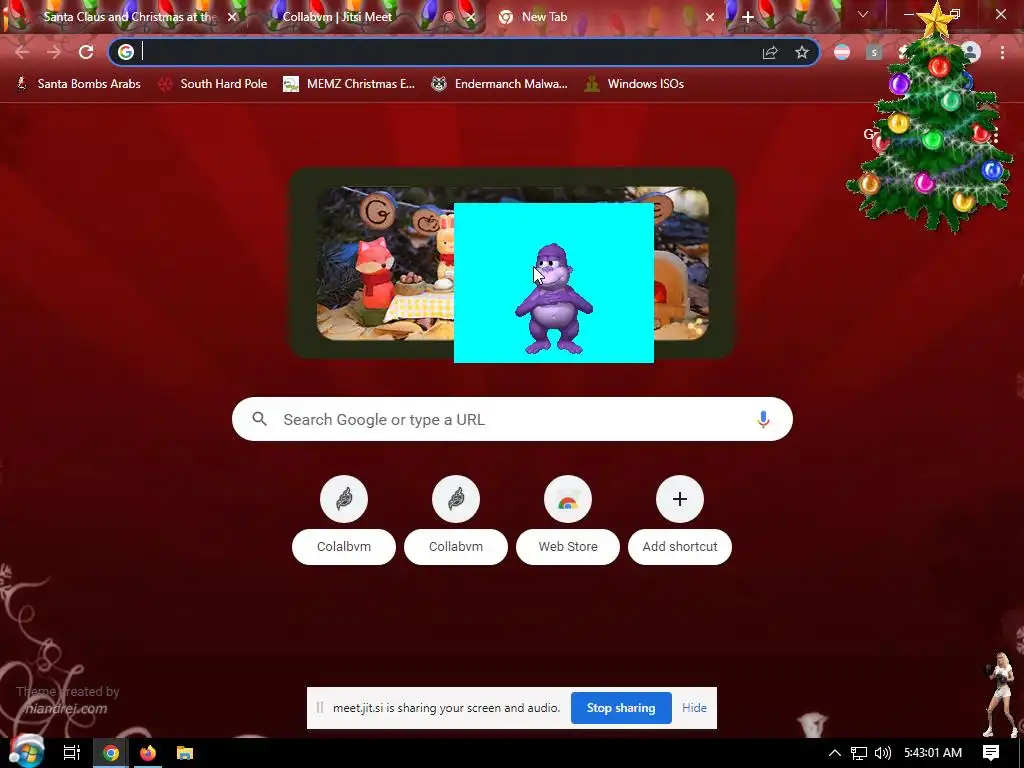This screenshot has height=768, width=1024.
Task: Click the Google icon in address bar
Action: click(x=126, y=52)
